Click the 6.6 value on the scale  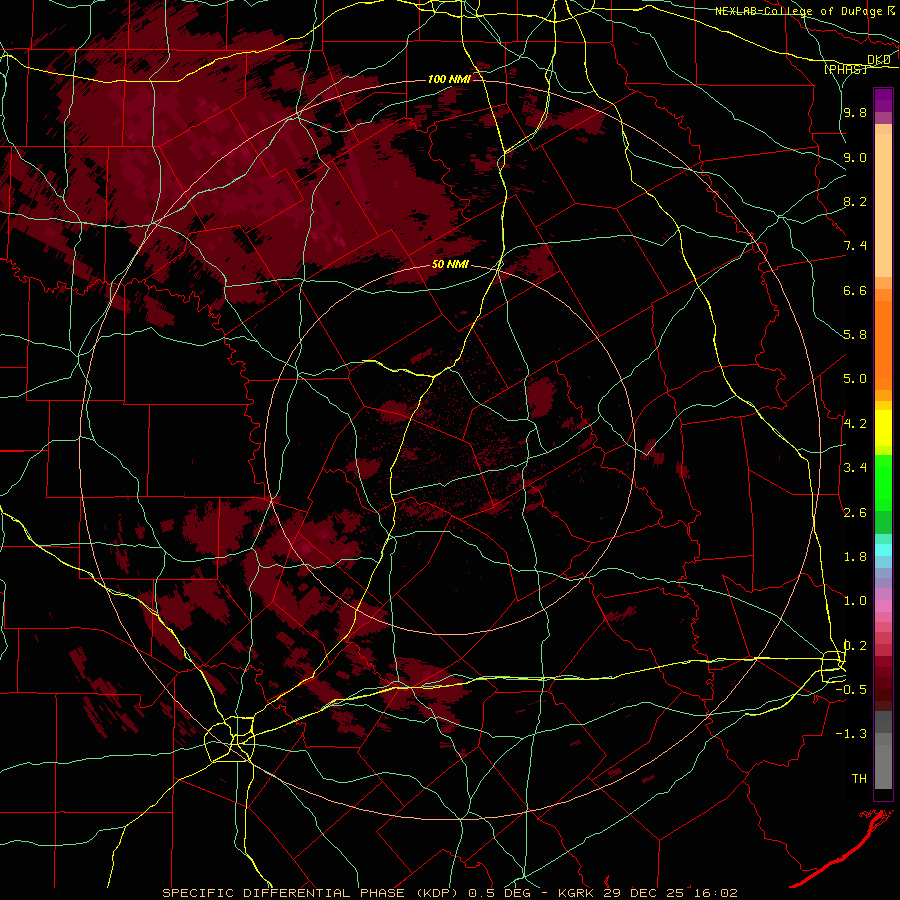point(855,290)
